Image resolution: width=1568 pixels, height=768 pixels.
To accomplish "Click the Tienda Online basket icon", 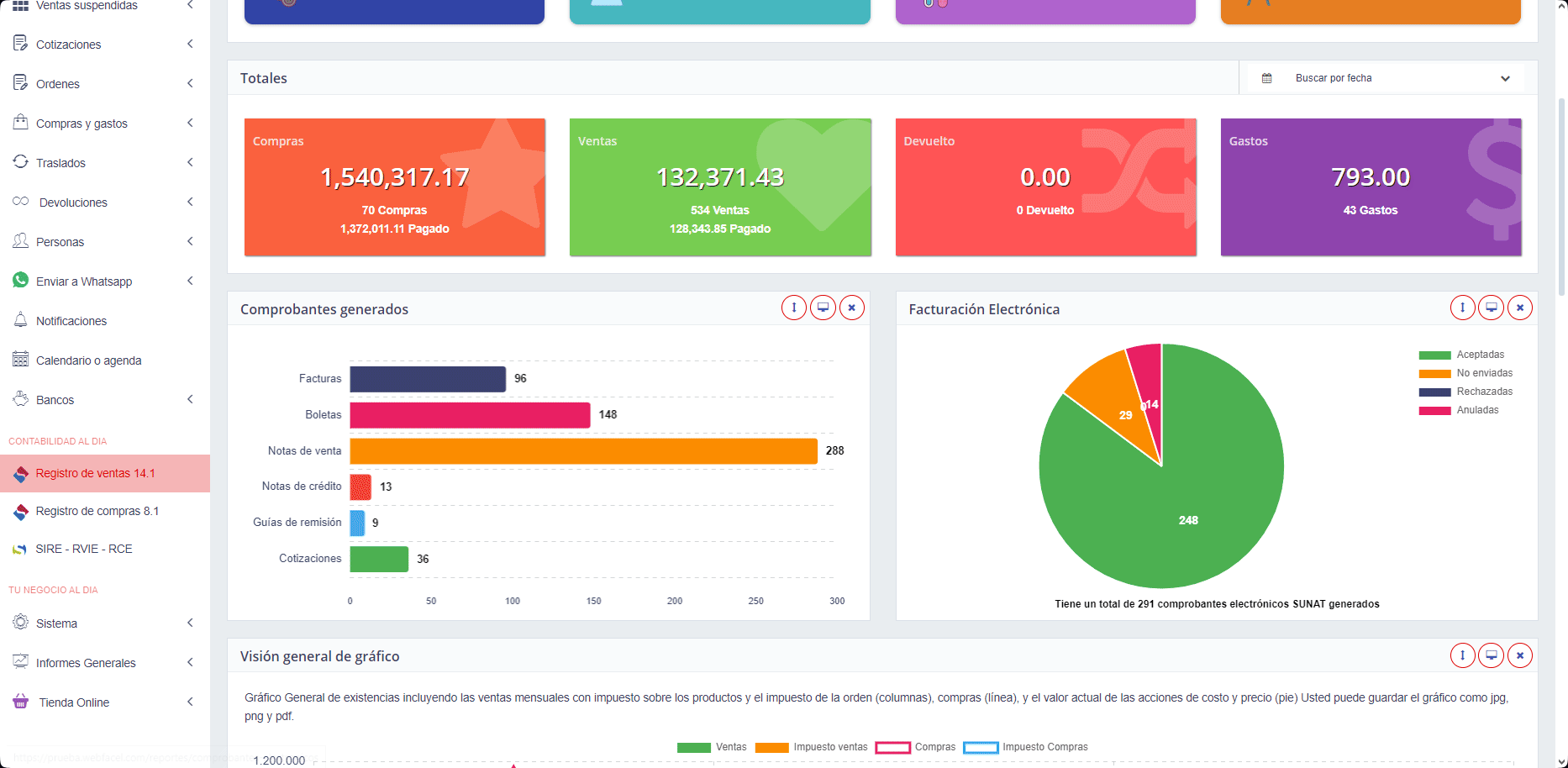I will (x=21, y=702).
